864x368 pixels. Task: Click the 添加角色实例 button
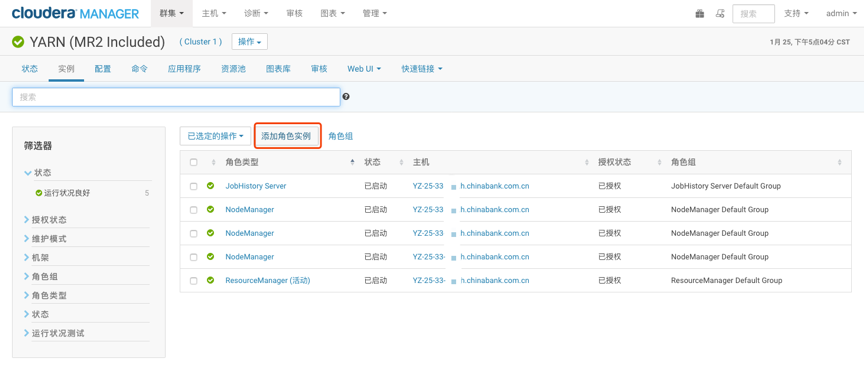tap(286, 136)
